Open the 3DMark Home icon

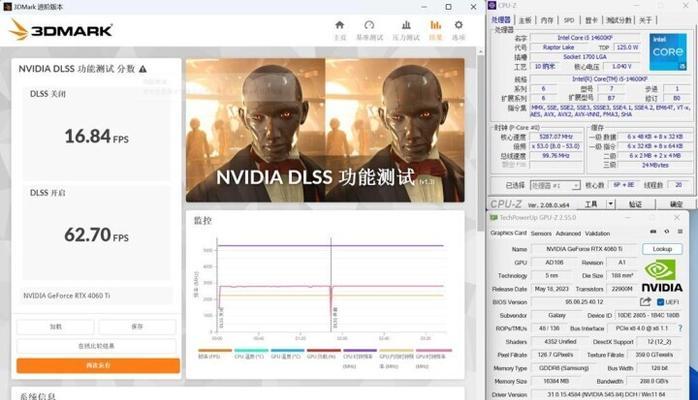[340, 25]
